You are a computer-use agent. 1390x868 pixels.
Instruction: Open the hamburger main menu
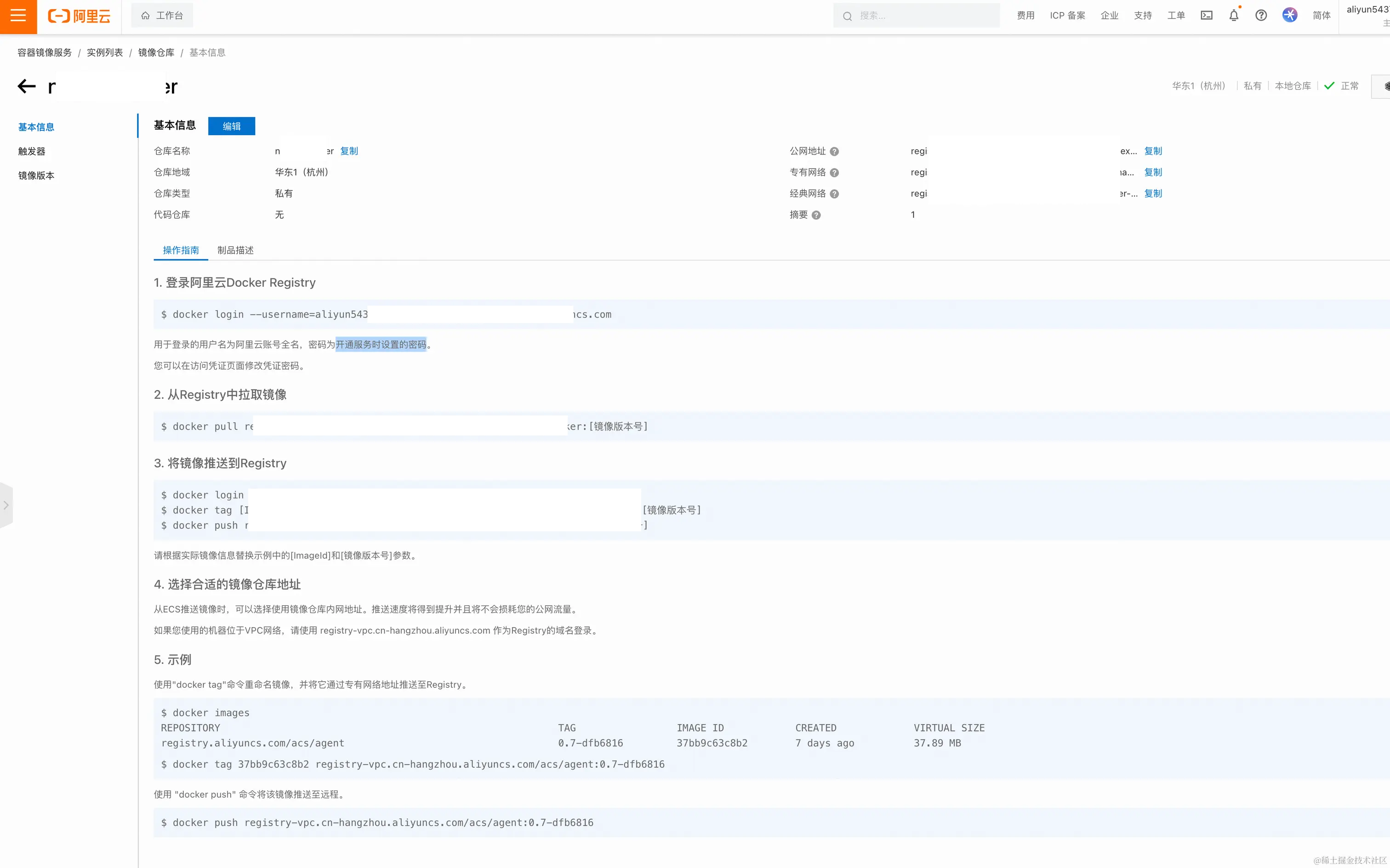(x=18, y=16)
